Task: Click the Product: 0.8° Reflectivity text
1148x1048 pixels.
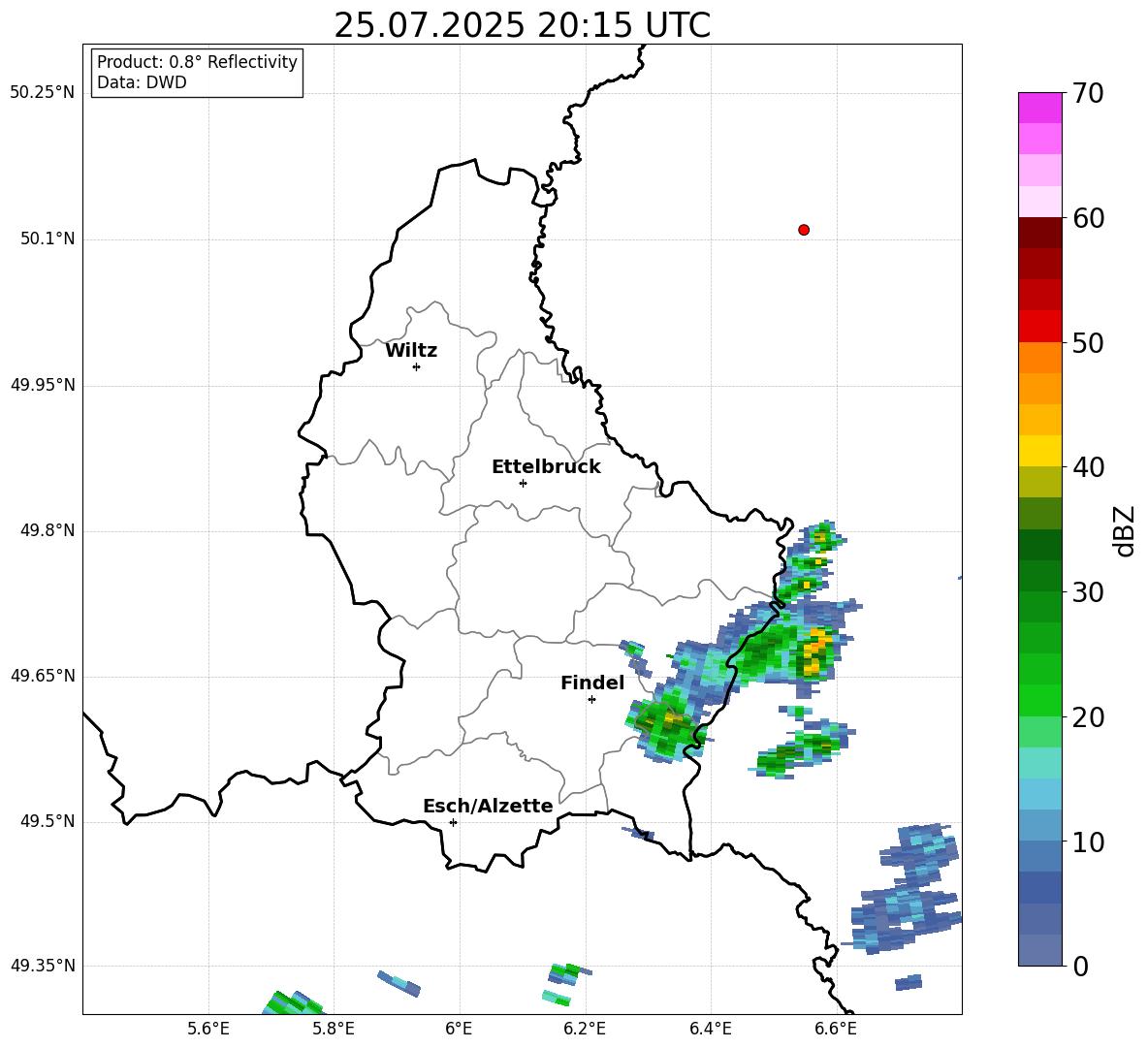Action: [197, 62]
